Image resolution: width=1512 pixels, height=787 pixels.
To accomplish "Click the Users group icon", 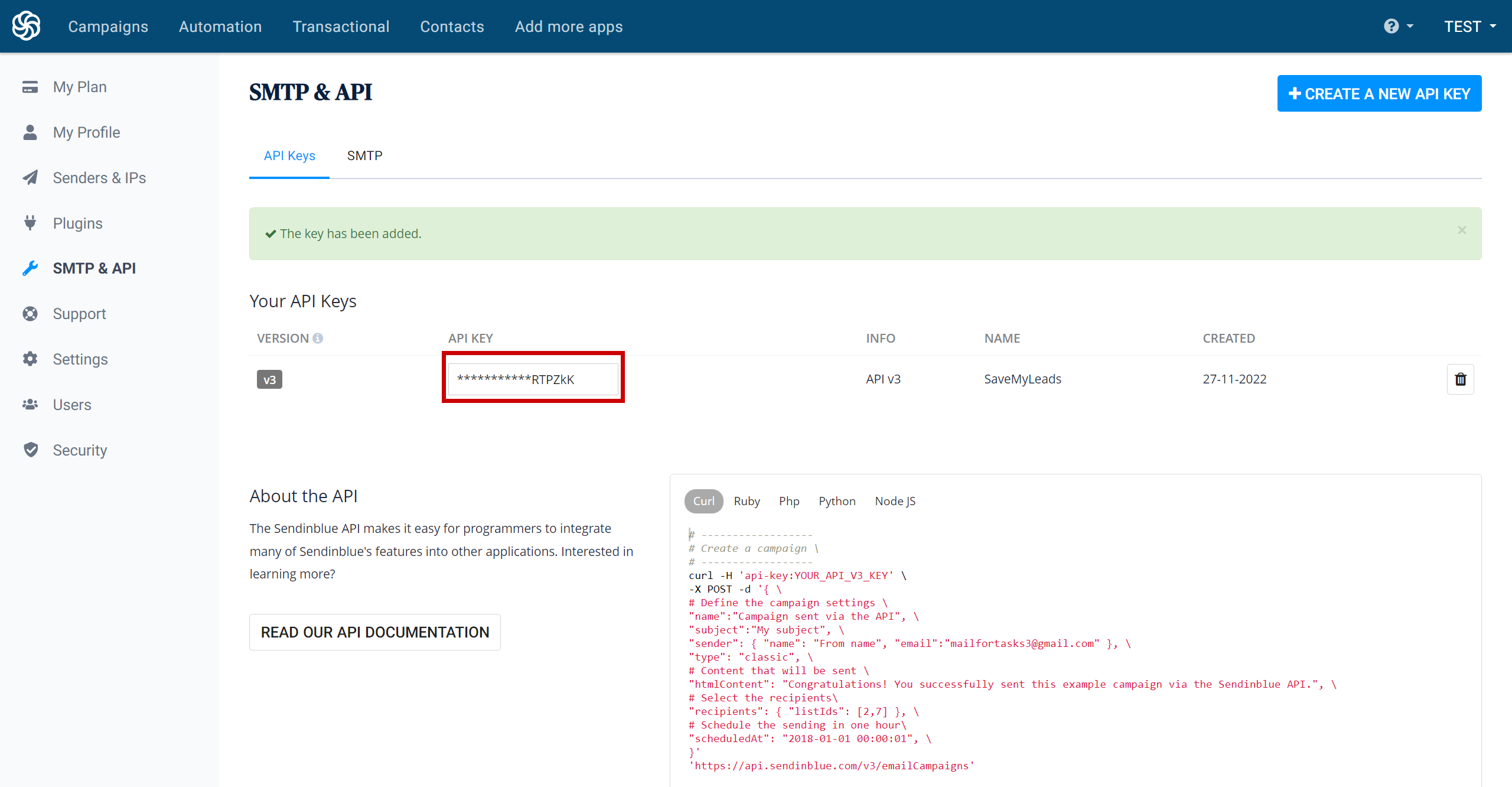I will click(x=30, y=404).
